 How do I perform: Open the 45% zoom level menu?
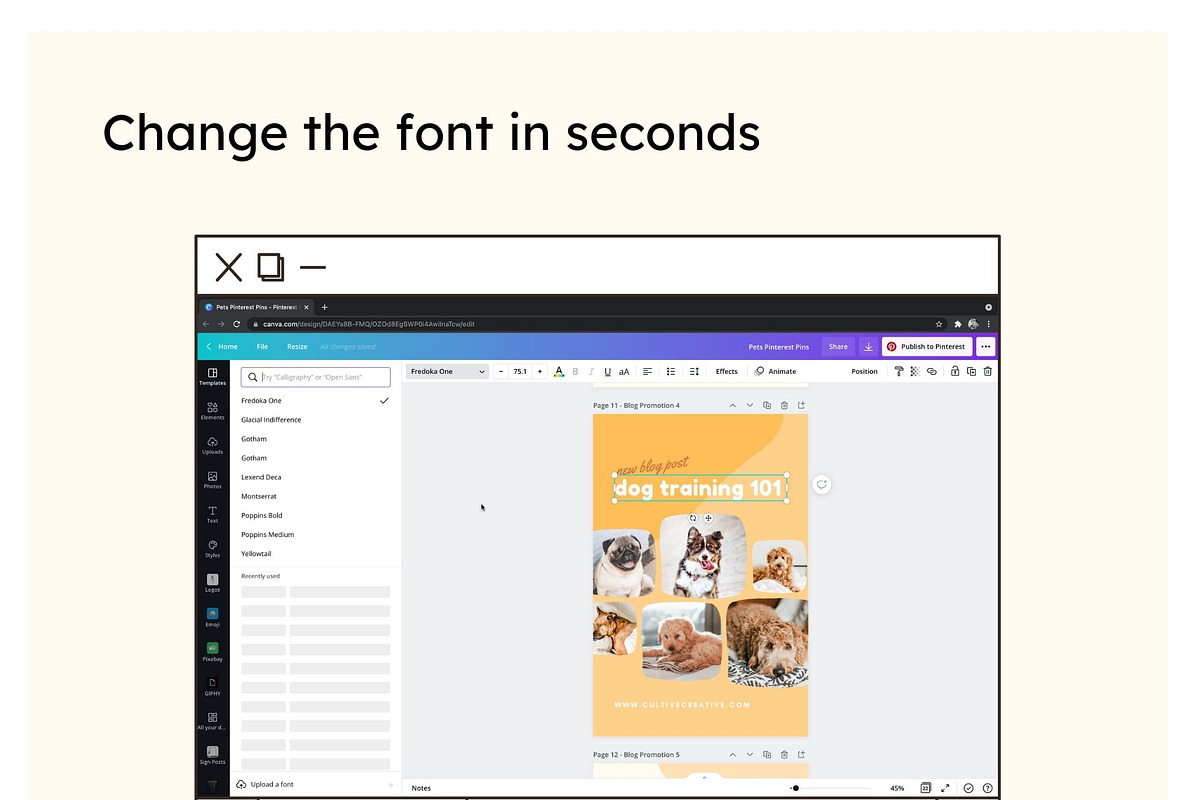tap(897, 788)
